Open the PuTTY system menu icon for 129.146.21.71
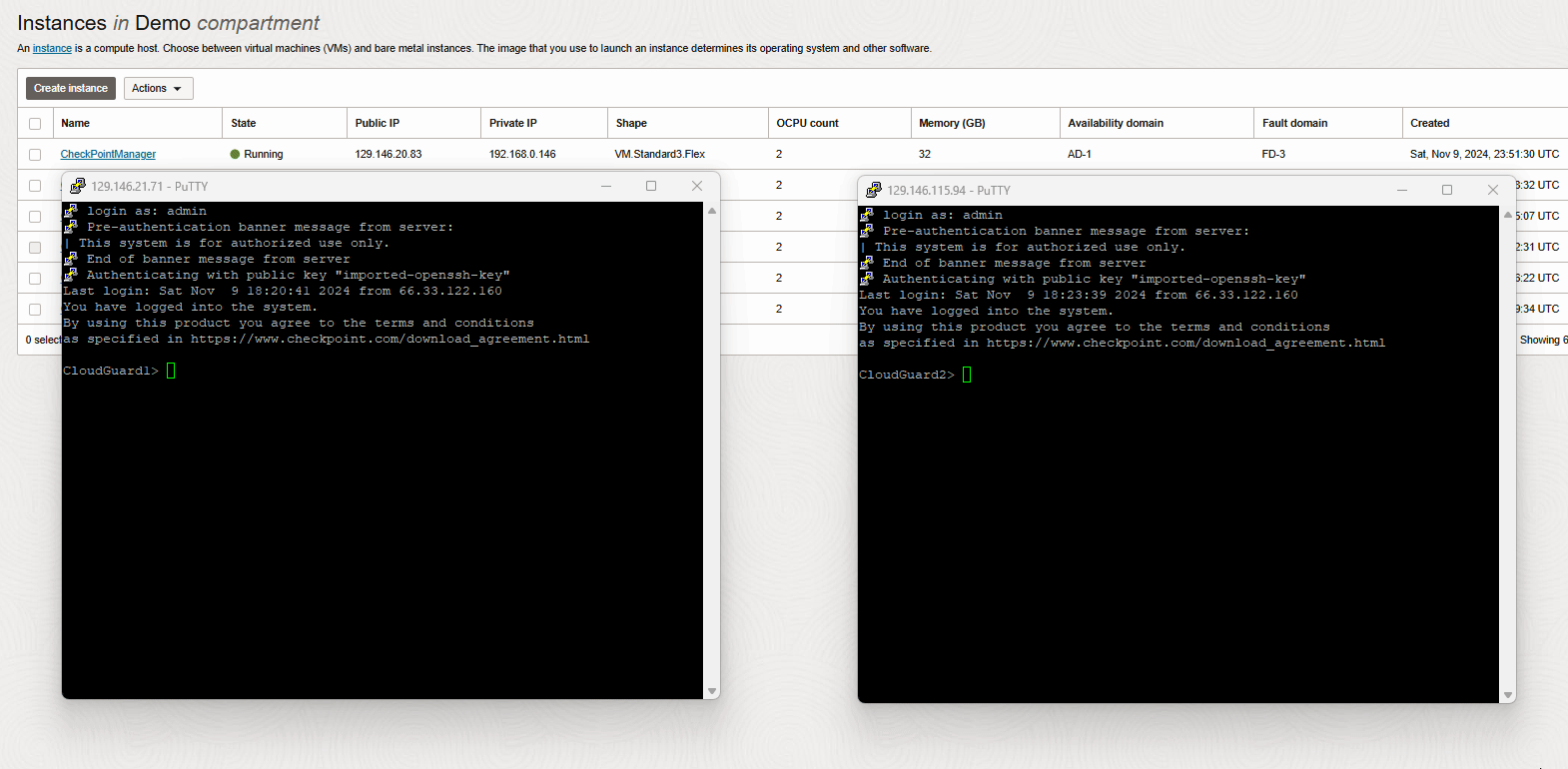The image size is (1568, 769). 78,186
